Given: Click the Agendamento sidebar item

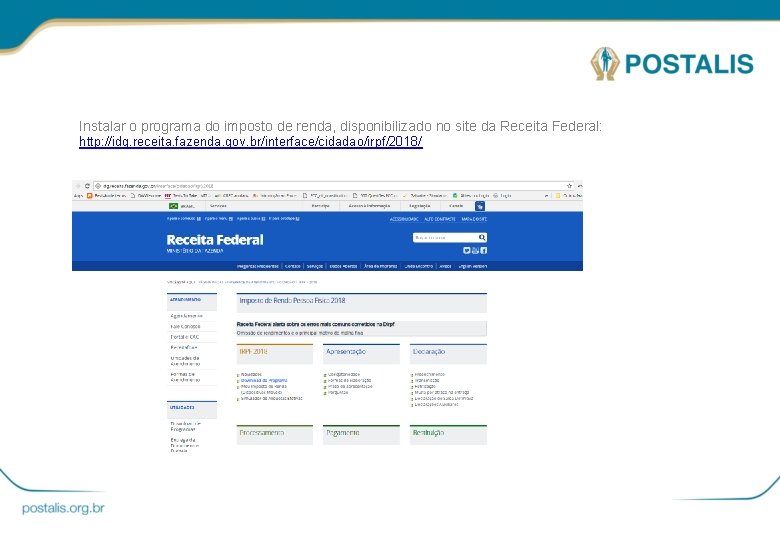Looking at the screenshot, I should [x=187, y=316].
